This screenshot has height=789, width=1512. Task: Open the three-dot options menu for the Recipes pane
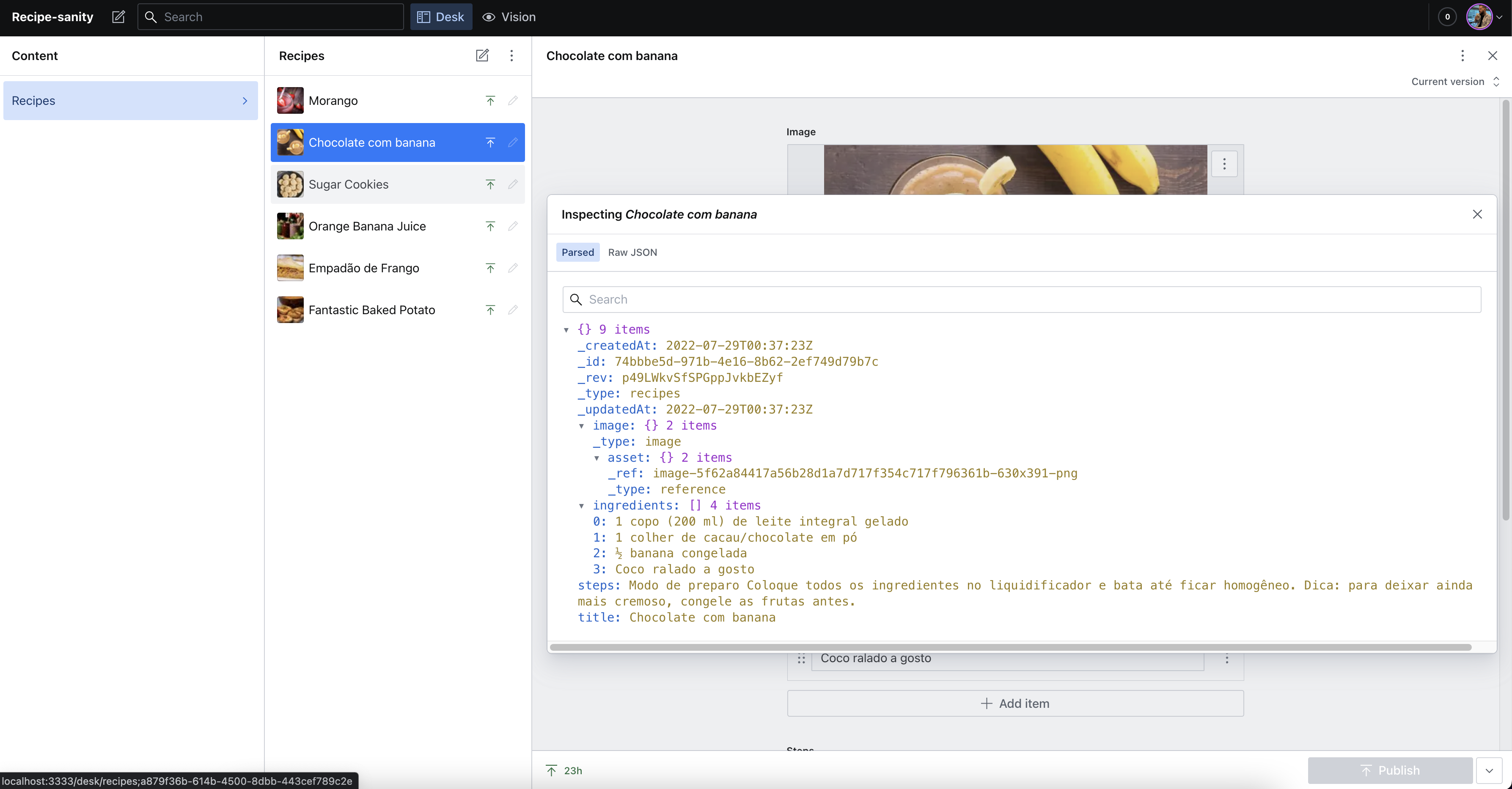coord(511,56)
